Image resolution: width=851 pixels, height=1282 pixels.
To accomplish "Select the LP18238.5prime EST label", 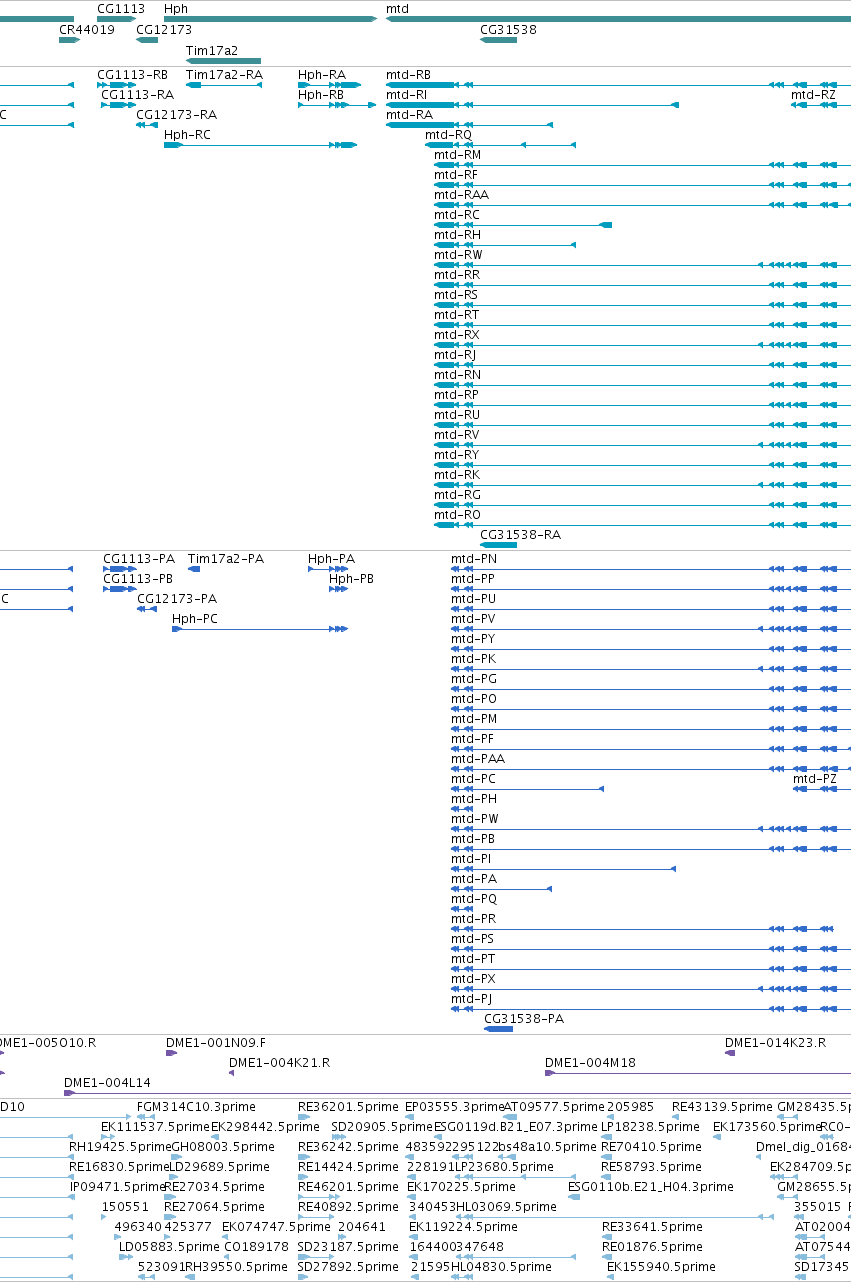I will pyautogui.click(x=650, y=1127).
